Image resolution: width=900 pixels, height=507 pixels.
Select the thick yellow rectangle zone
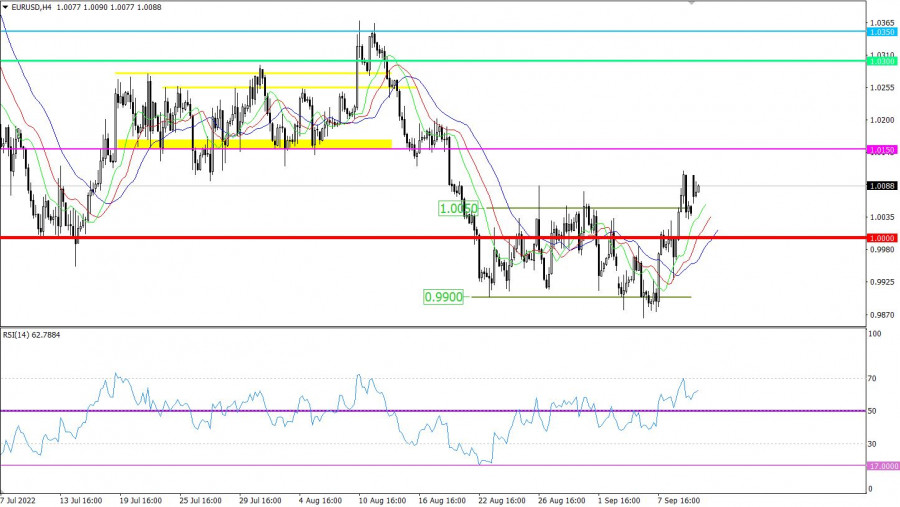point(254,144)
